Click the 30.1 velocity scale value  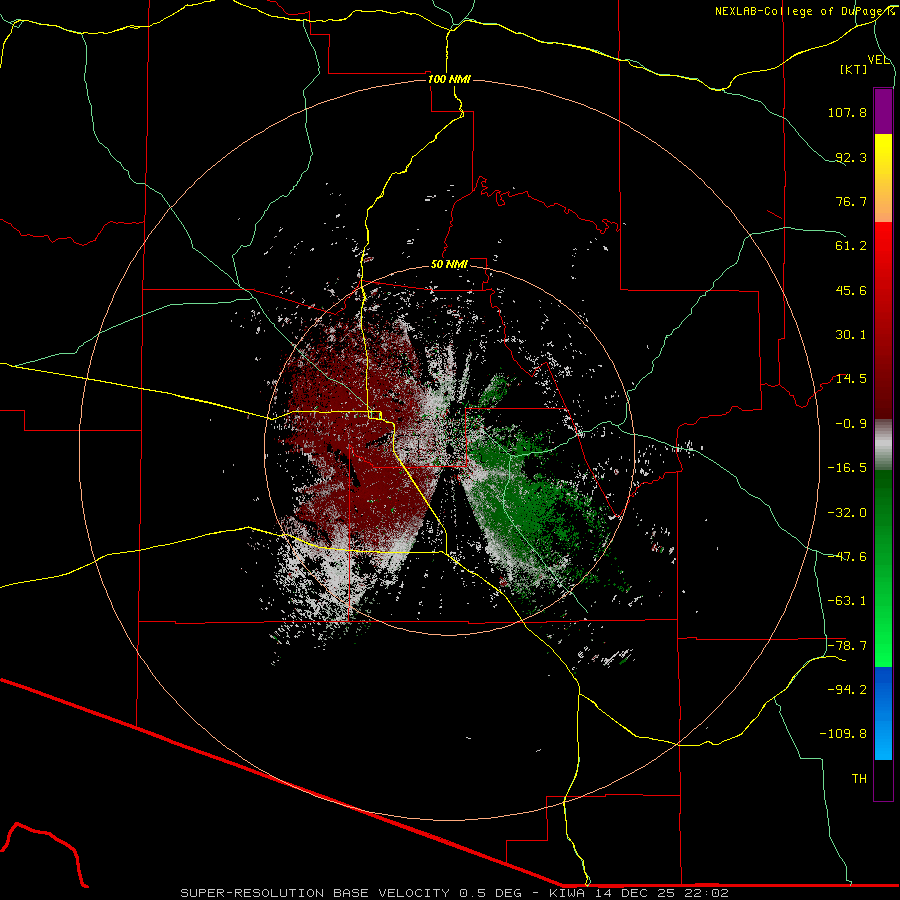click(x=851, y=335)
